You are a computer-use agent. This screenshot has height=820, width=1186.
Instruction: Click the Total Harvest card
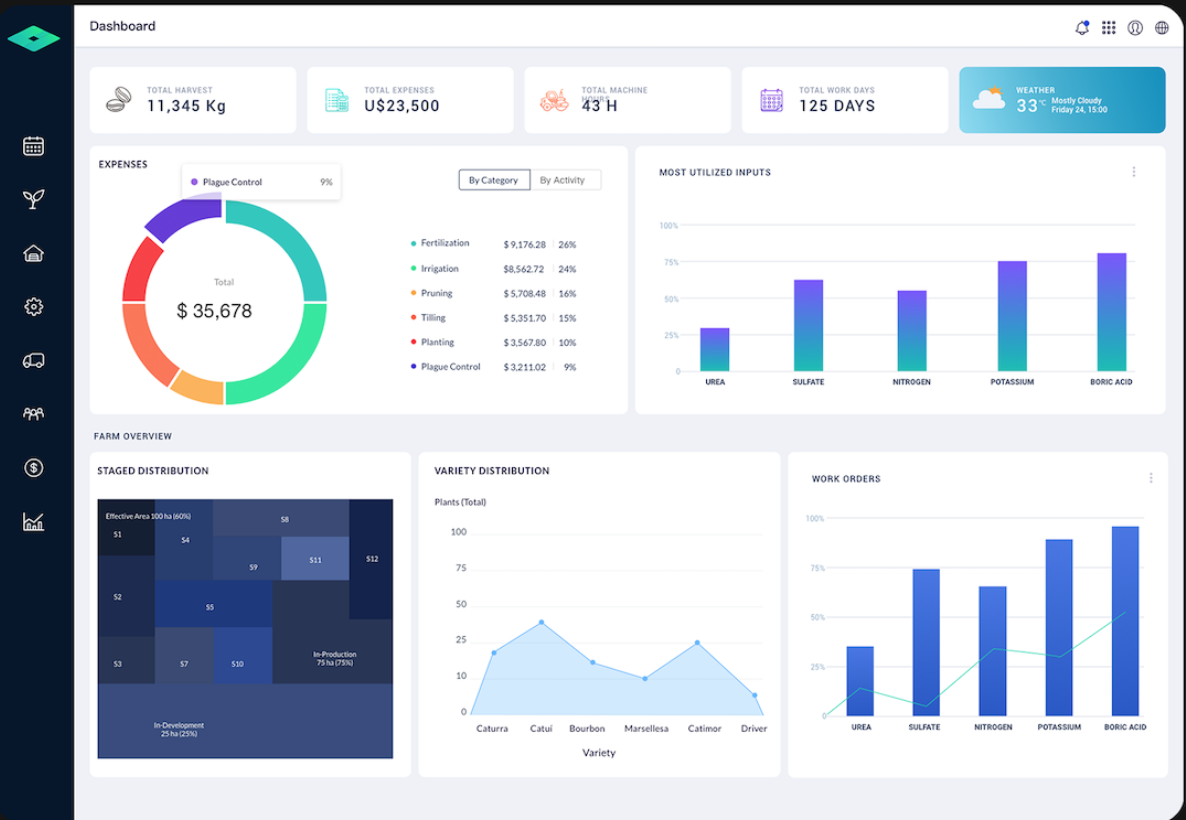point(193,100)
